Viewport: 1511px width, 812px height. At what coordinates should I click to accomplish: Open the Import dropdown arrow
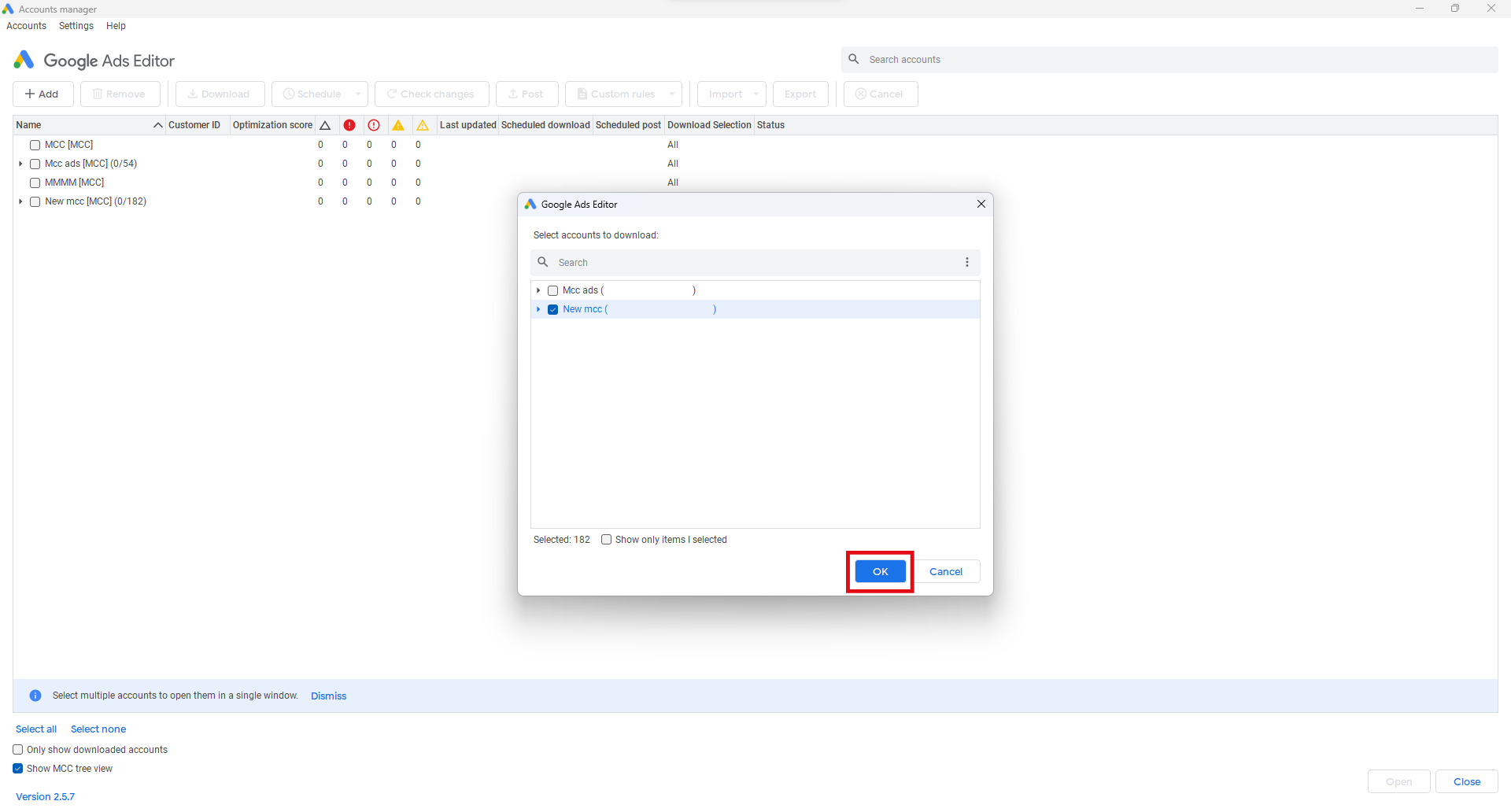click(756, 94)
